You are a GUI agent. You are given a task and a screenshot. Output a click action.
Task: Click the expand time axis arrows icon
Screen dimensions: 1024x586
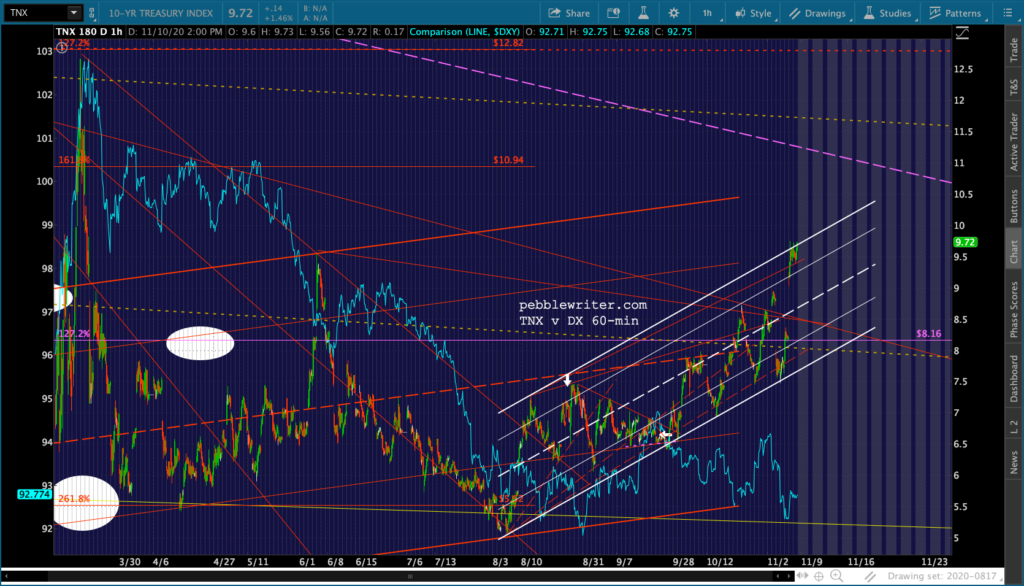click(802, 576)
